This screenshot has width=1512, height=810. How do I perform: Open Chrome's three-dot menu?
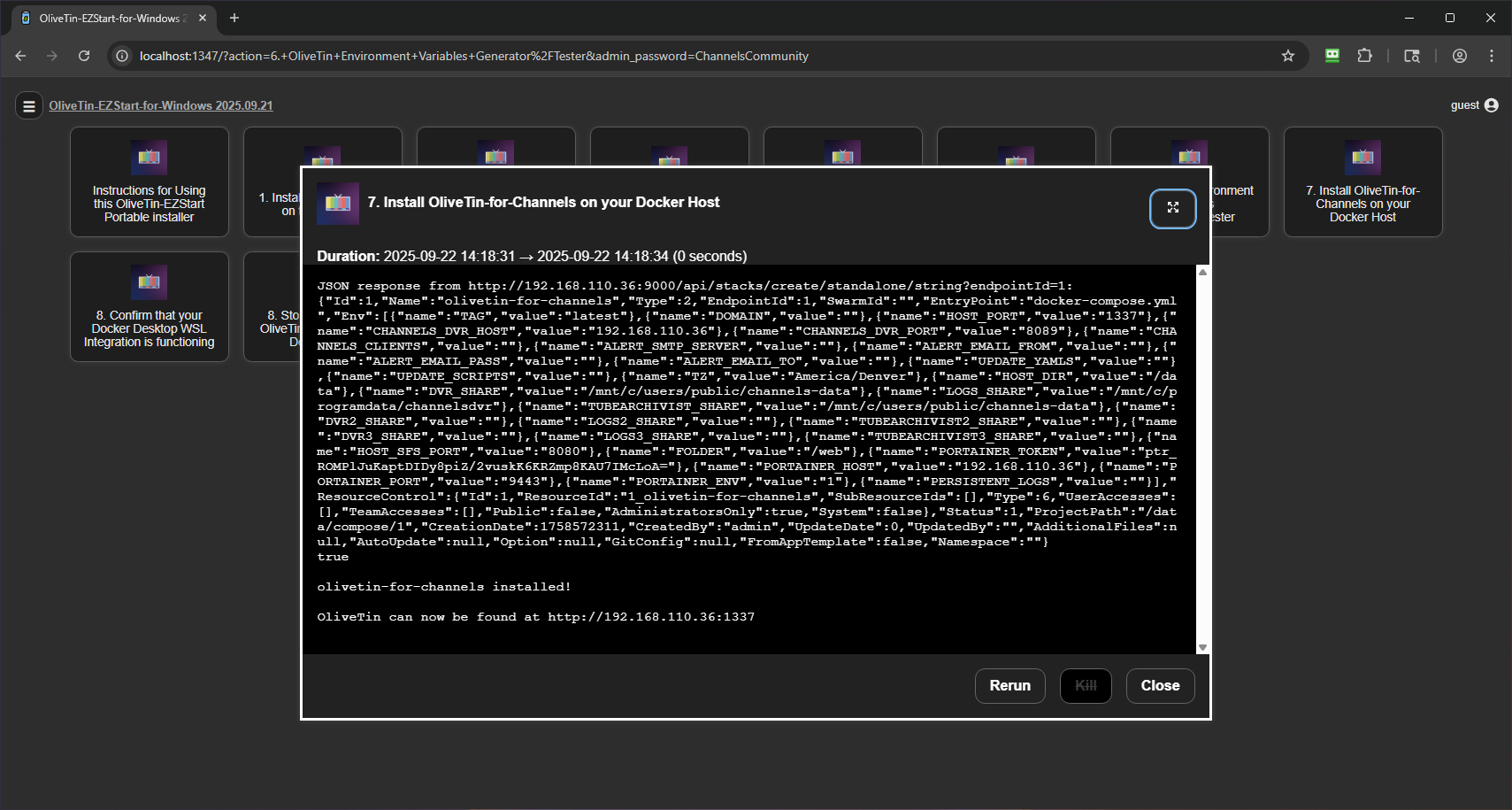[1493, 55]
